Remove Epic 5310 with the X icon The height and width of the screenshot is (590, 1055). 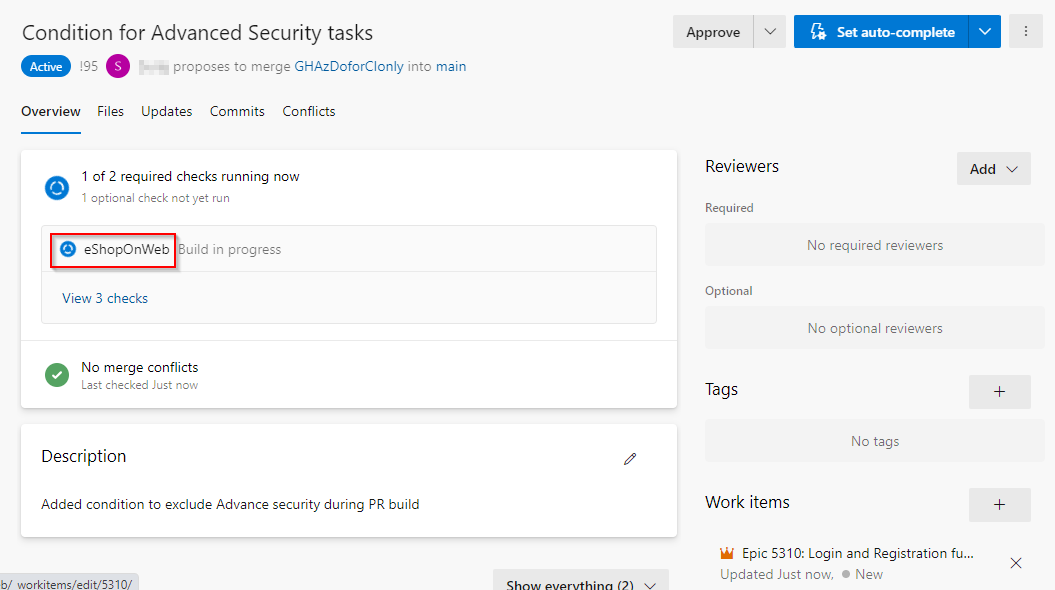(1016, 563)
